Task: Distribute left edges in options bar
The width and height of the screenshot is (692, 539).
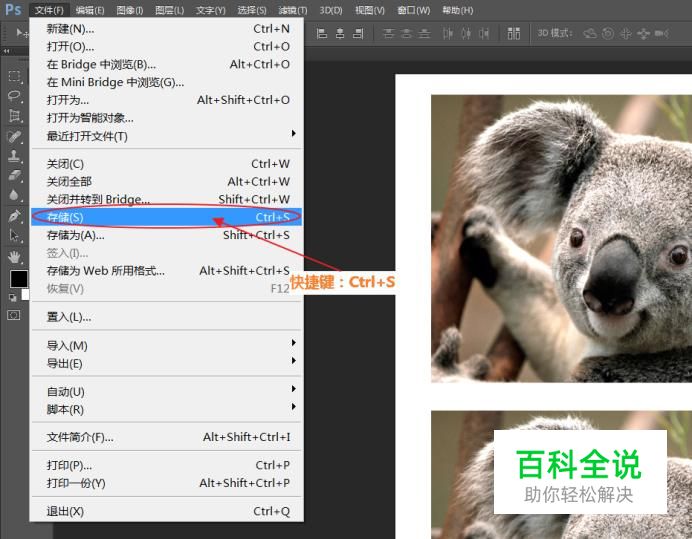Action: [x=448, y=33]
